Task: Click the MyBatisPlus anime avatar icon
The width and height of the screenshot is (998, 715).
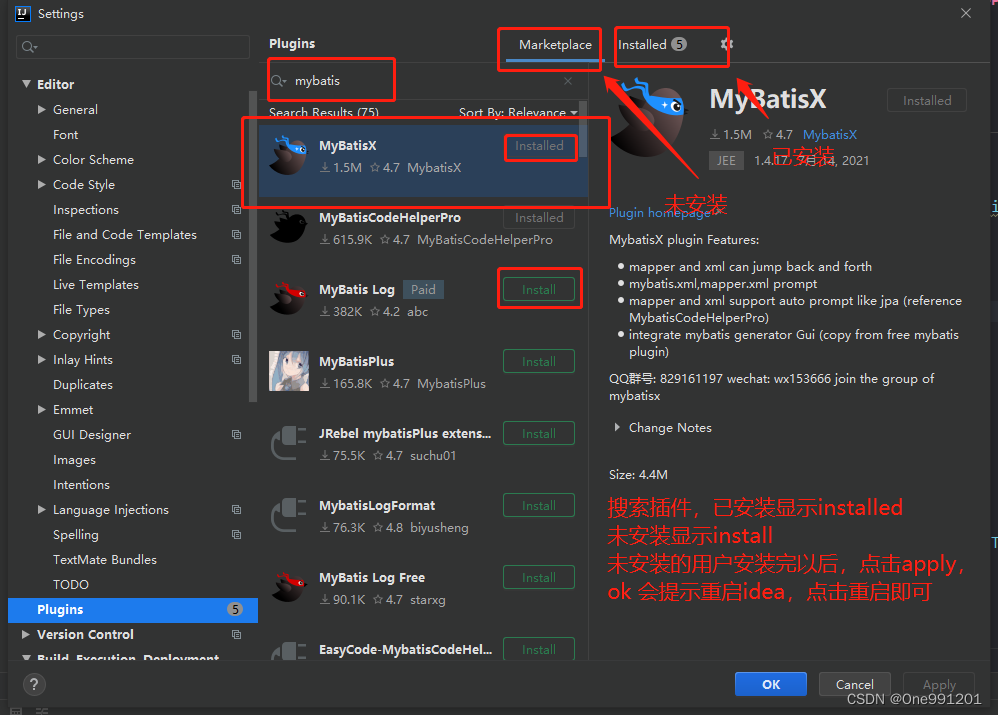Action: [x=288, y=371]
